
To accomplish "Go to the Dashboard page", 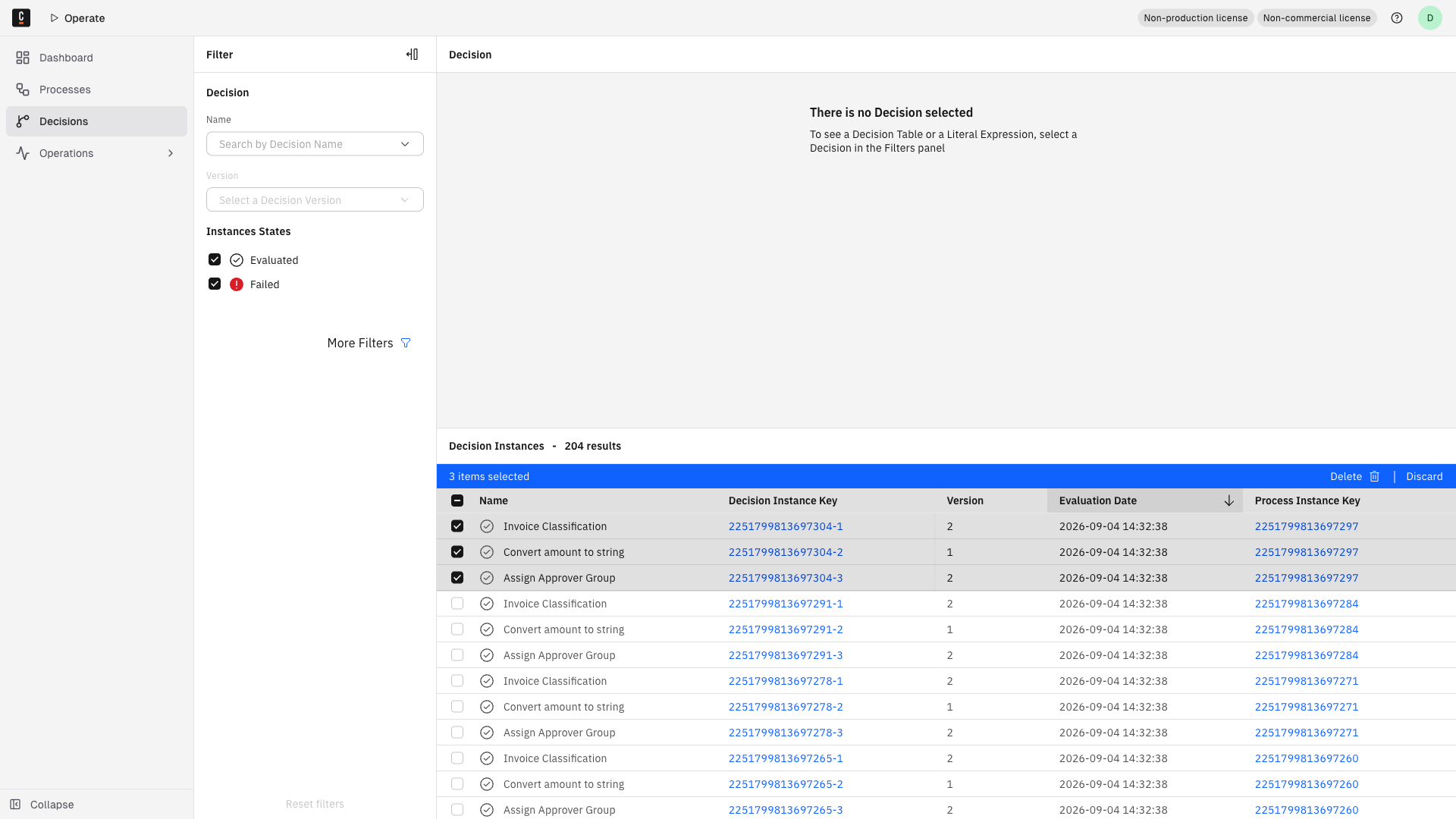I will (96, 58).
